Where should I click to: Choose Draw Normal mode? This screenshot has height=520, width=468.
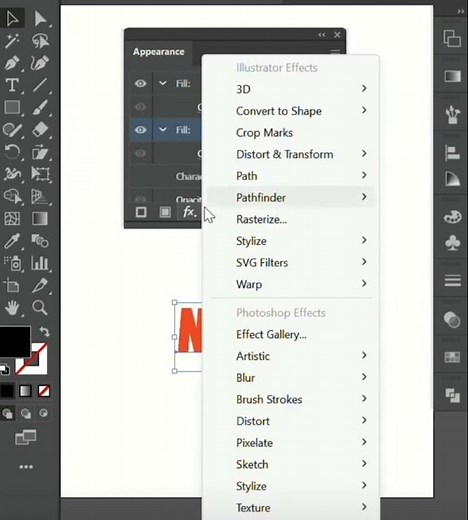7,414
